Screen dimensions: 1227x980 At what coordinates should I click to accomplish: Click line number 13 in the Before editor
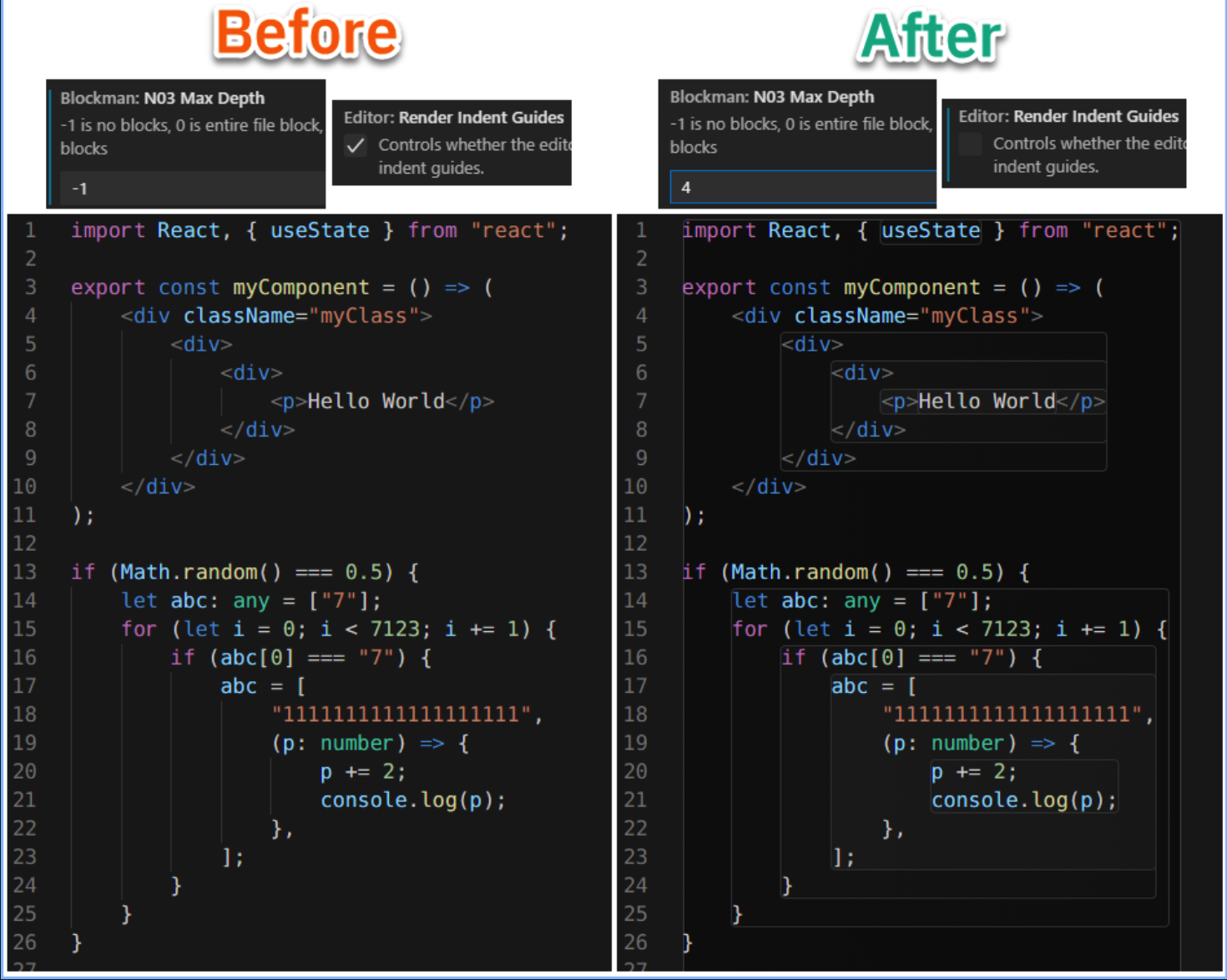(25, 572)
